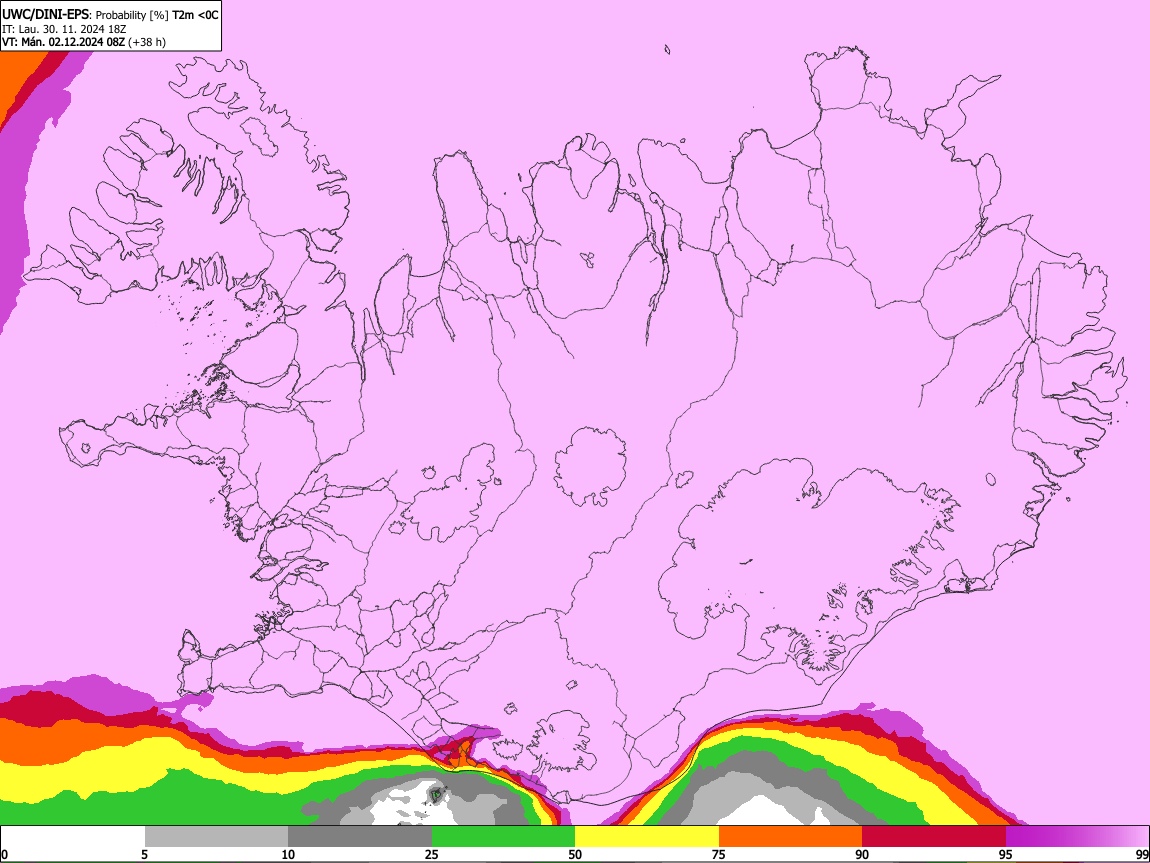
Task: Click the 'IT: Lau. 30. 11. 2024 18Z' line
Action: coord(64,29)
